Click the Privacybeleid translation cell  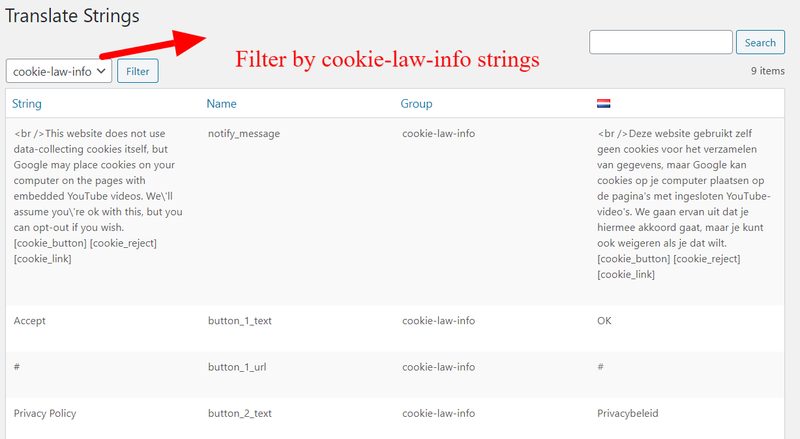628,413
